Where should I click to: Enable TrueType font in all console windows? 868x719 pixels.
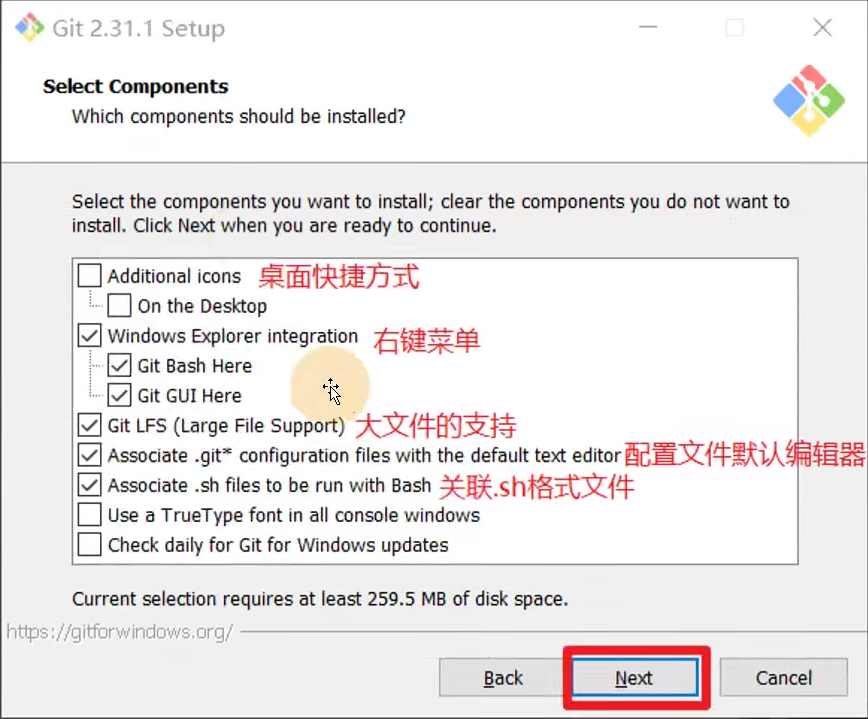click(x=90, y=515)
